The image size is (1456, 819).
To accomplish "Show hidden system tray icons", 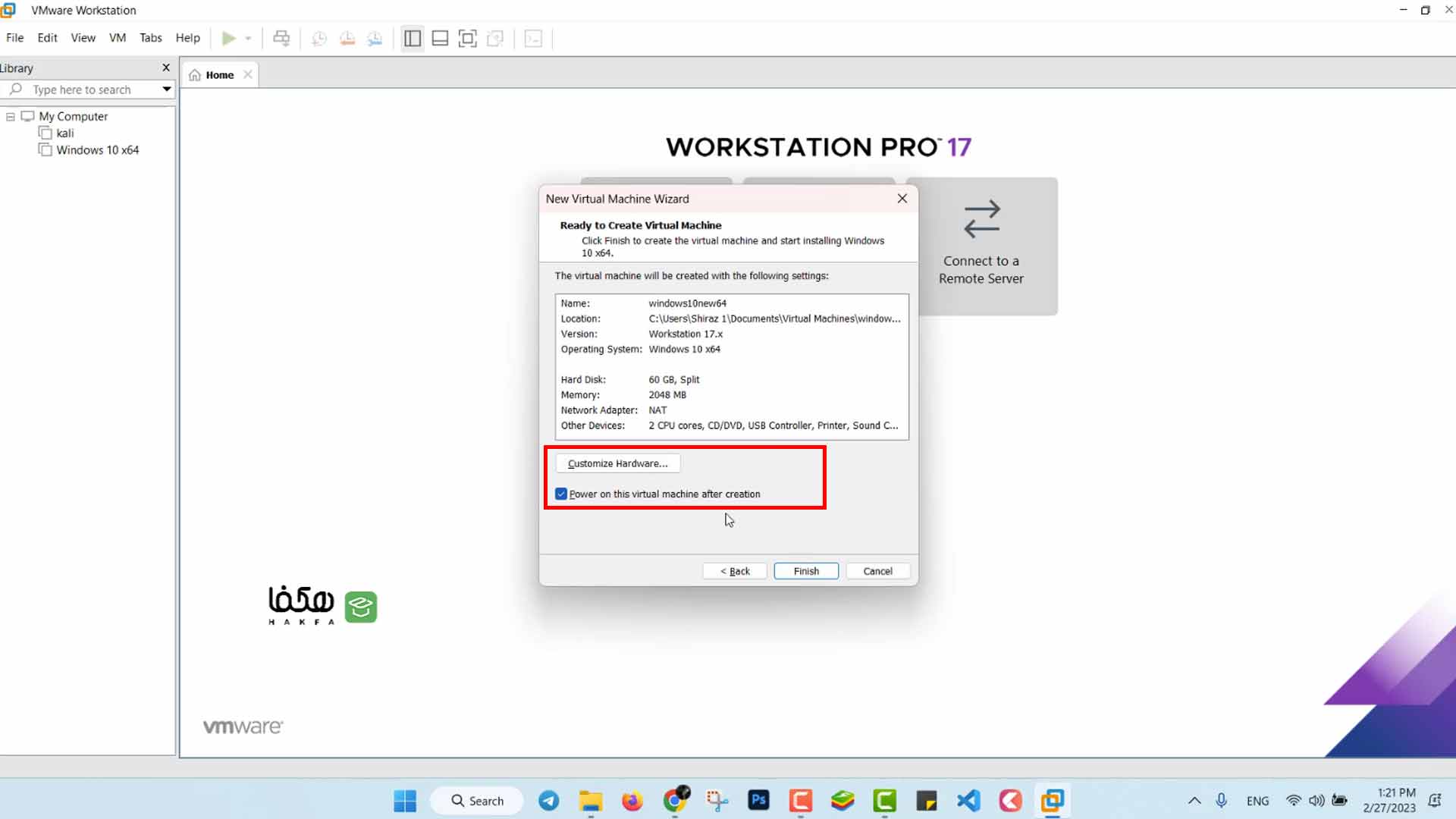I will coord(1194,801).
